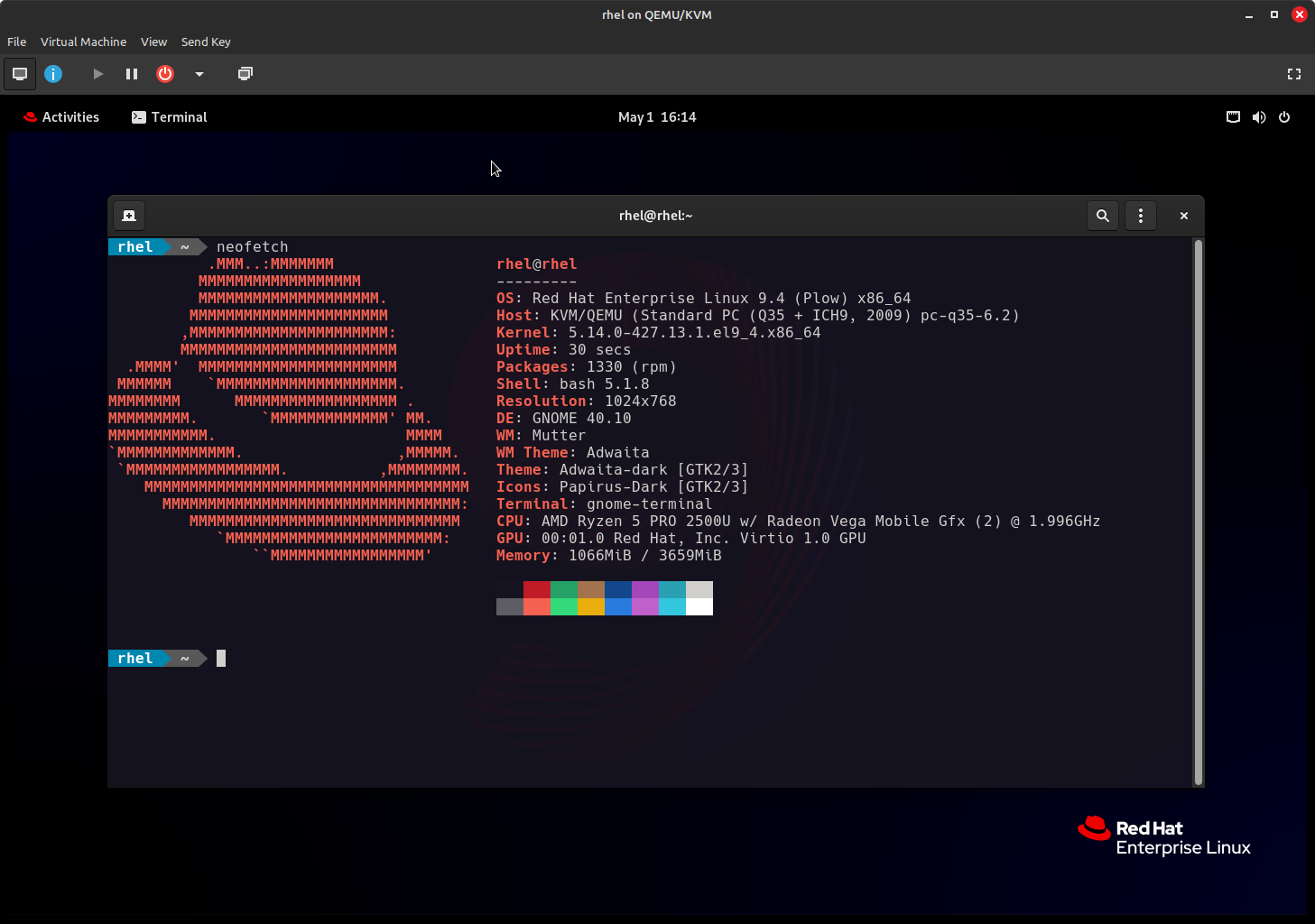
Task: Maximize the QEMU/KVM viewer window
Action: [1274, 14]
